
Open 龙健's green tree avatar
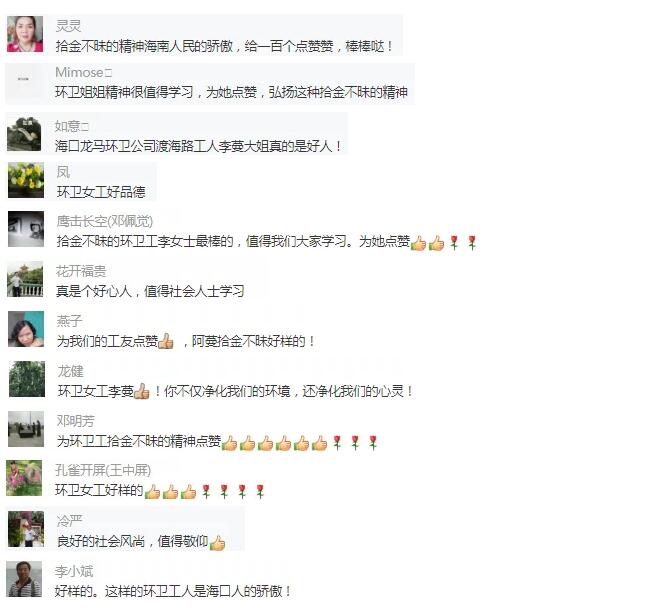27,379
